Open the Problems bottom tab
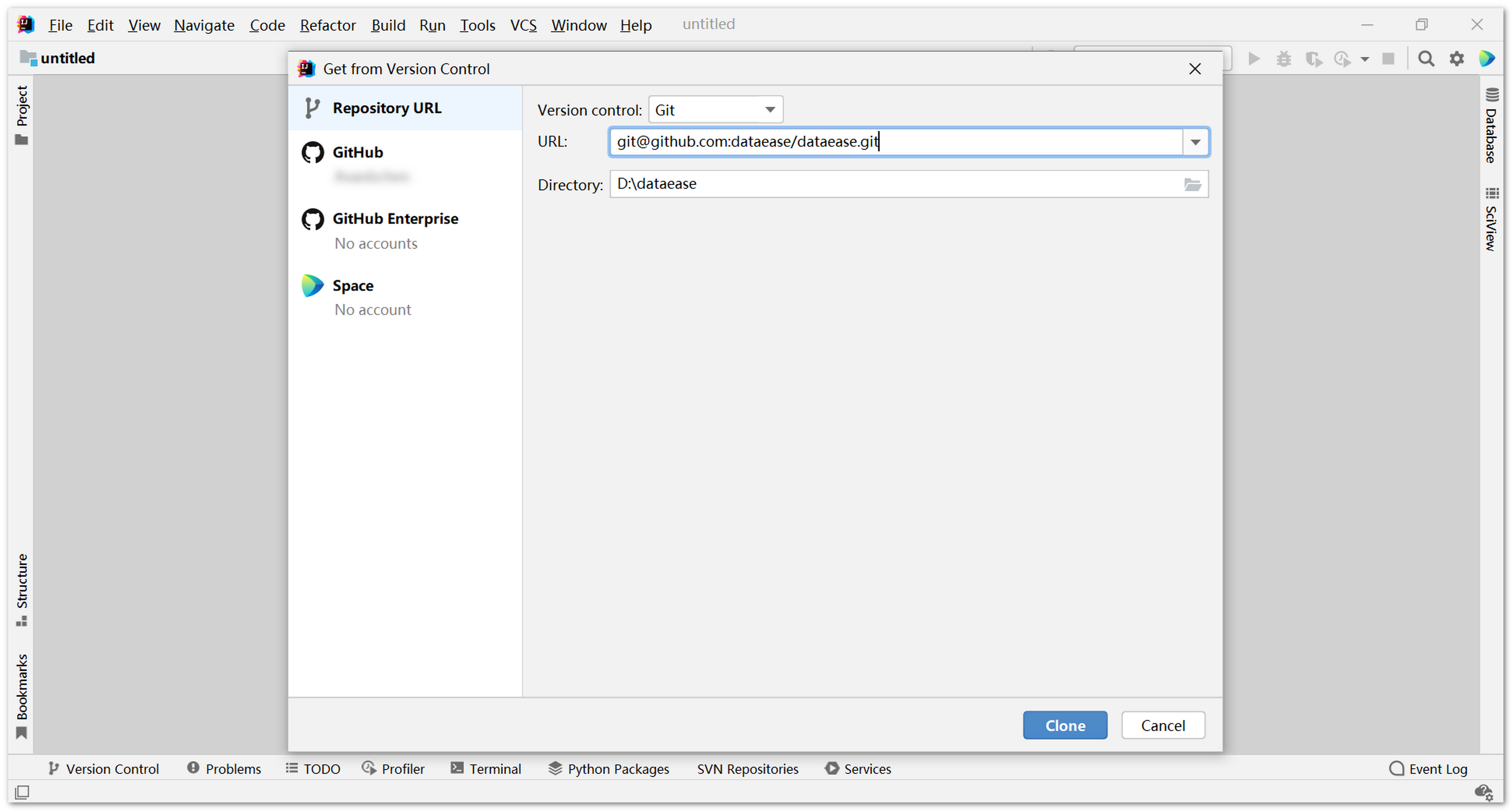1512x811 pixels. (224, 769)
